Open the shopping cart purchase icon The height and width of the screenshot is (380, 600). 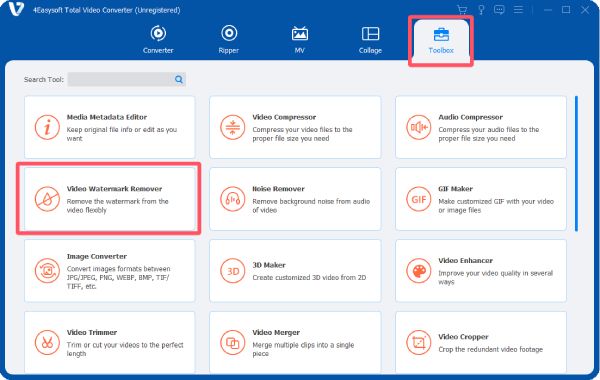(462, 10)
